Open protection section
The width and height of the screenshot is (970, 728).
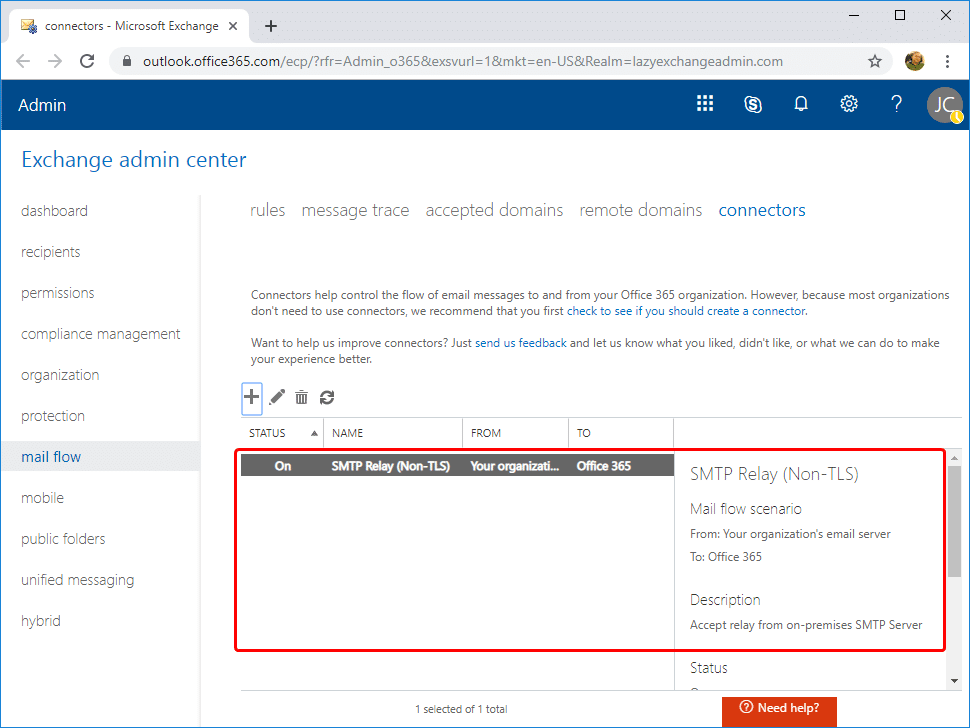(53, 416)
